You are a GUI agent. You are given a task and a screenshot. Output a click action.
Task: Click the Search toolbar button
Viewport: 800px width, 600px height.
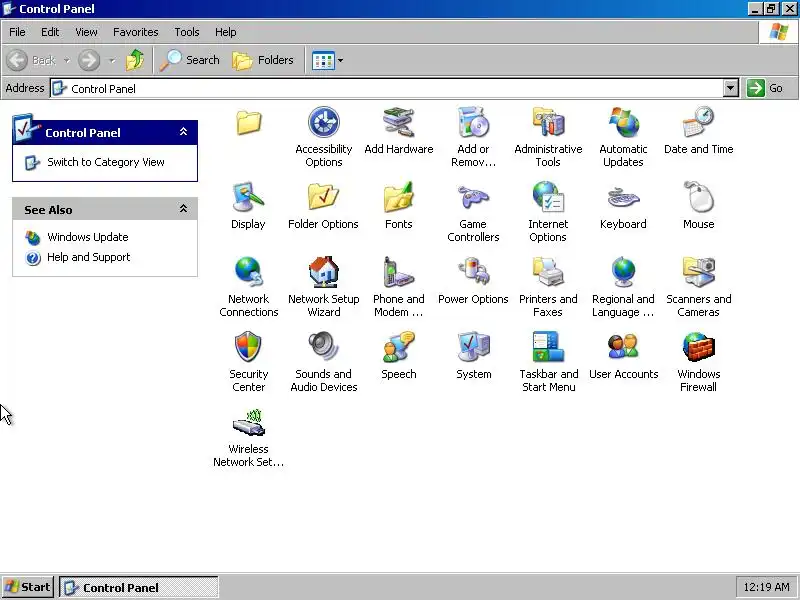coord(189,60)
